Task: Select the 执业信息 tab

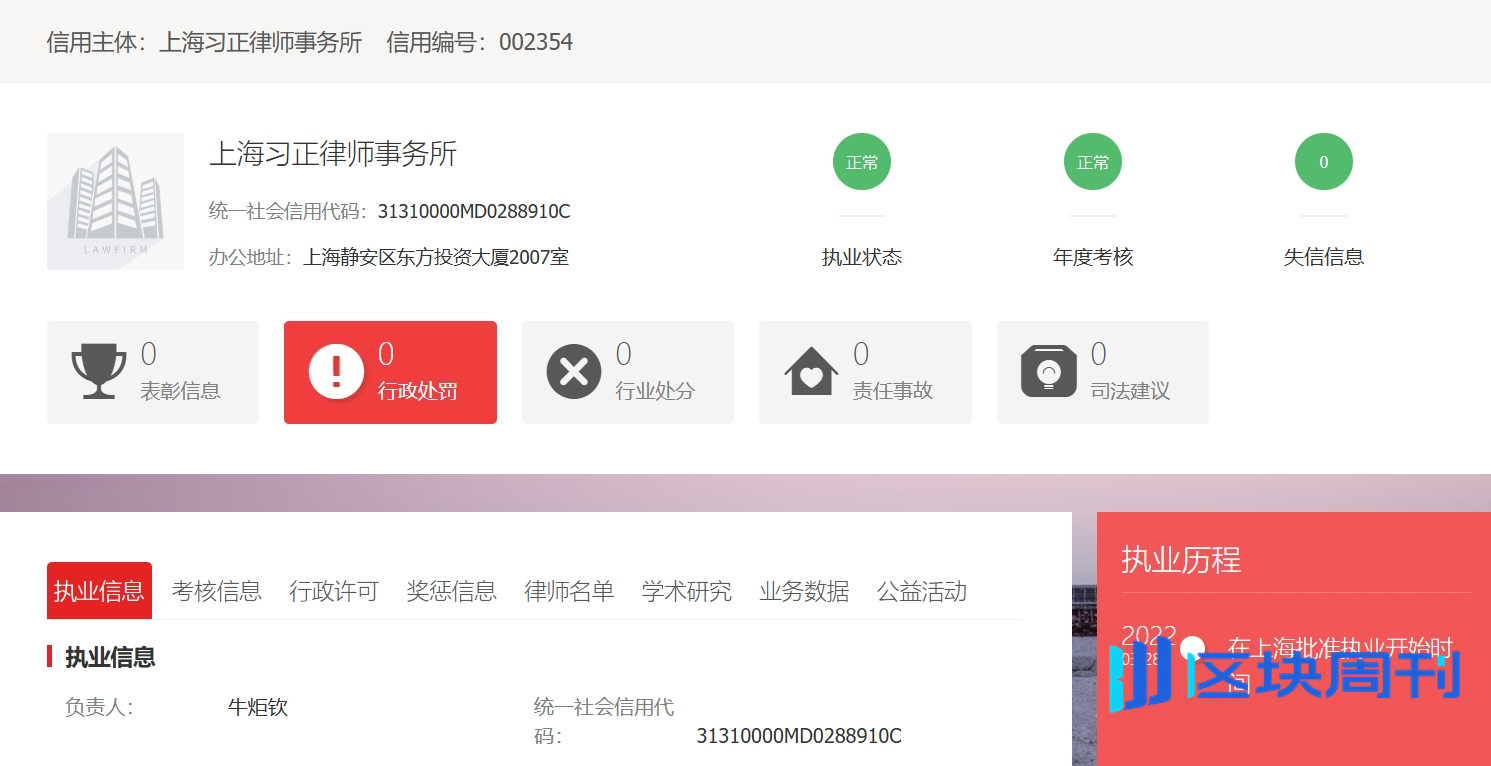Action: click(x=99, y=591)
